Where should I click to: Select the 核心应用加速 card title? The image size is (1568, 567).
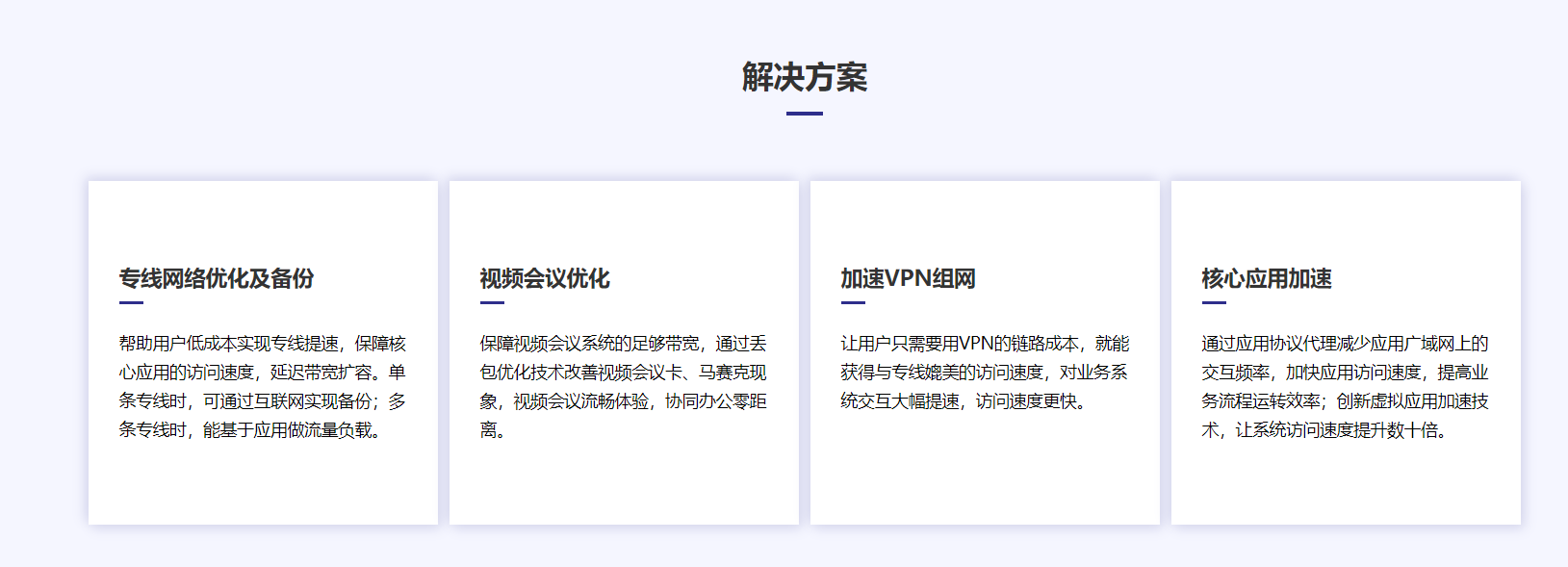coord(1267,279)
